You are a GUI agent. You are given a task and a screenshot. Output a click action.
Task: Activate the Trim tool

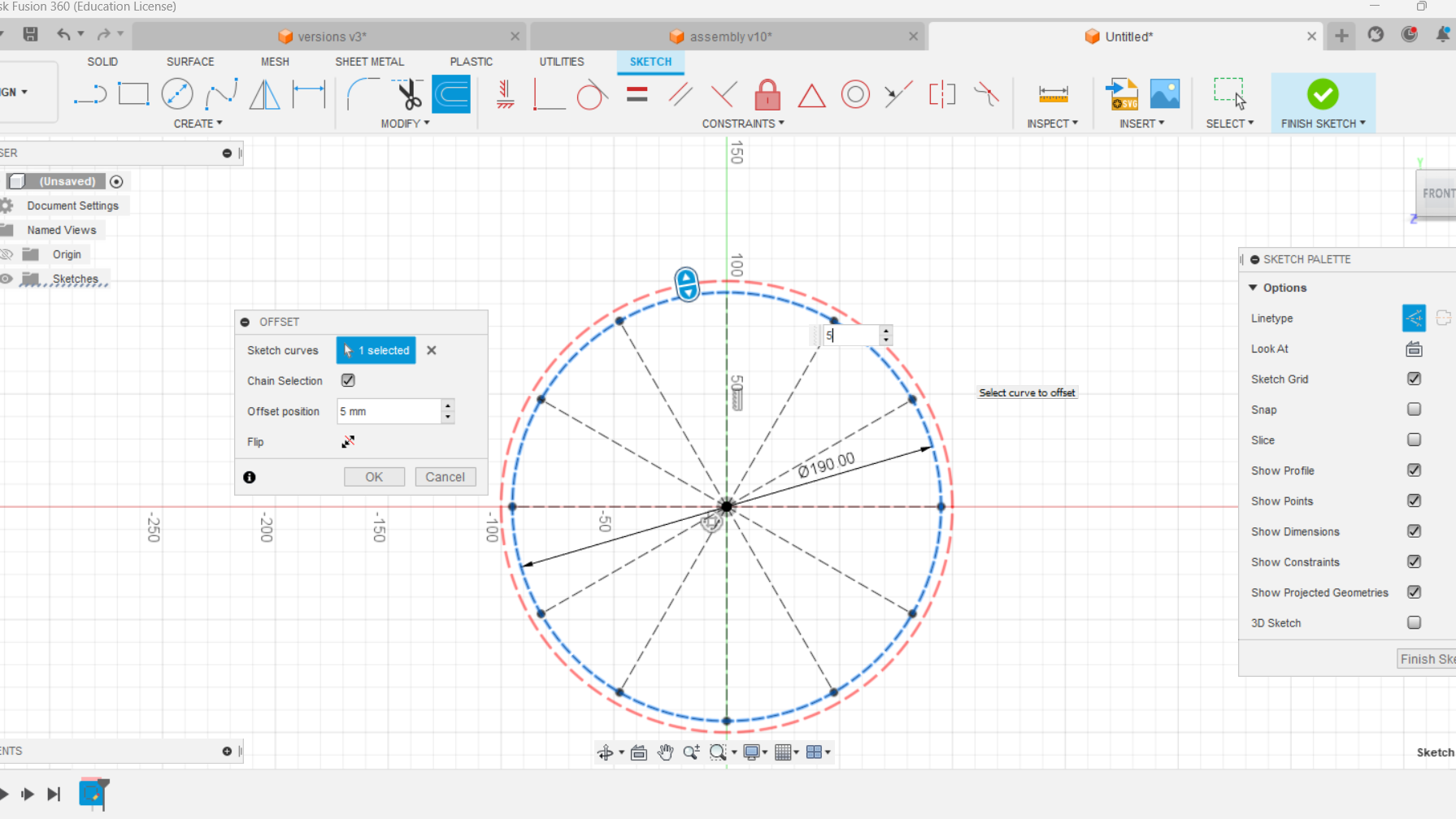click(408, 93)
